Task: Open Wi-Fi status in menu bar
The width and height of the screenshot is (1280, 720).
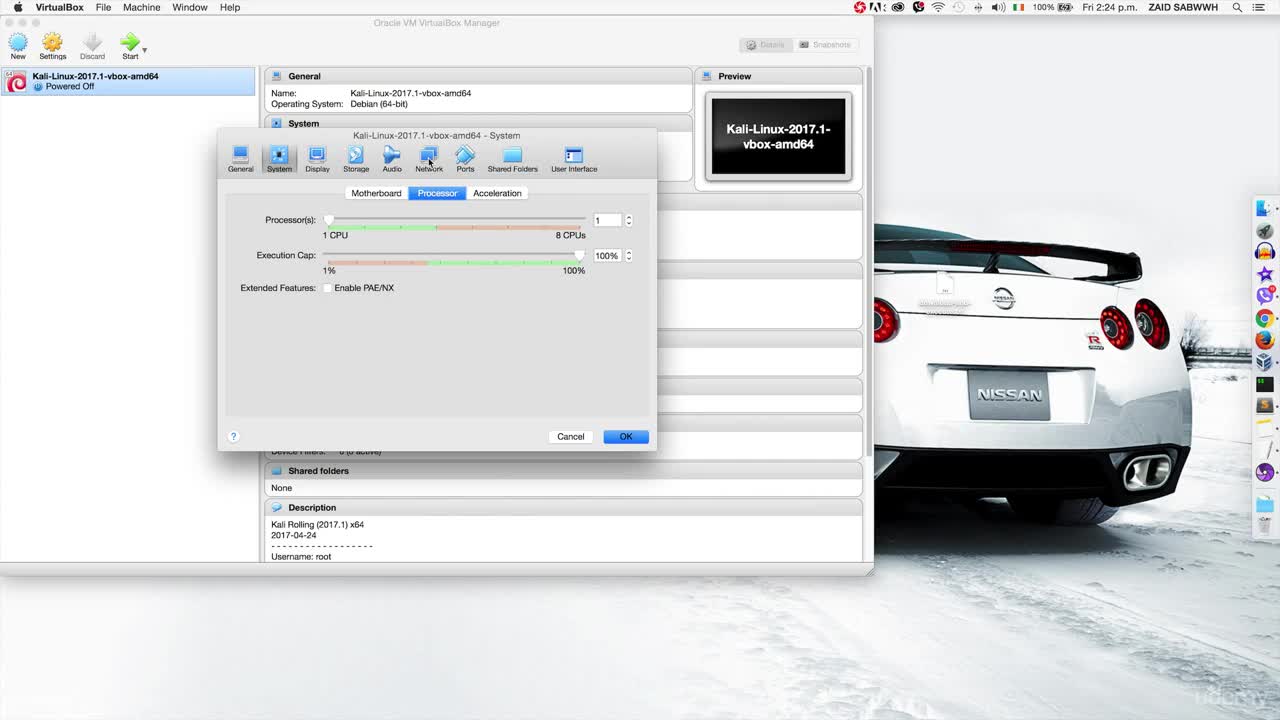Action: (938, 7)
